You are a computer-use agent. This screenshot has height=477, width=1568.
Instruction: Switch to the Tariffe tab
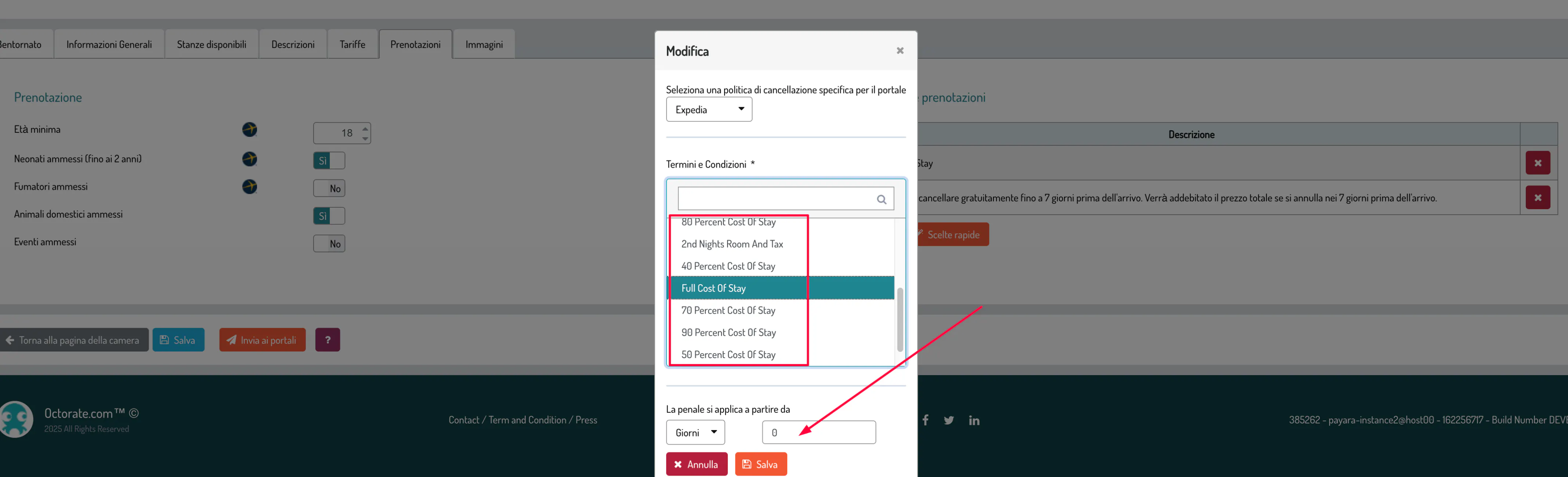[x=353, y=44]
